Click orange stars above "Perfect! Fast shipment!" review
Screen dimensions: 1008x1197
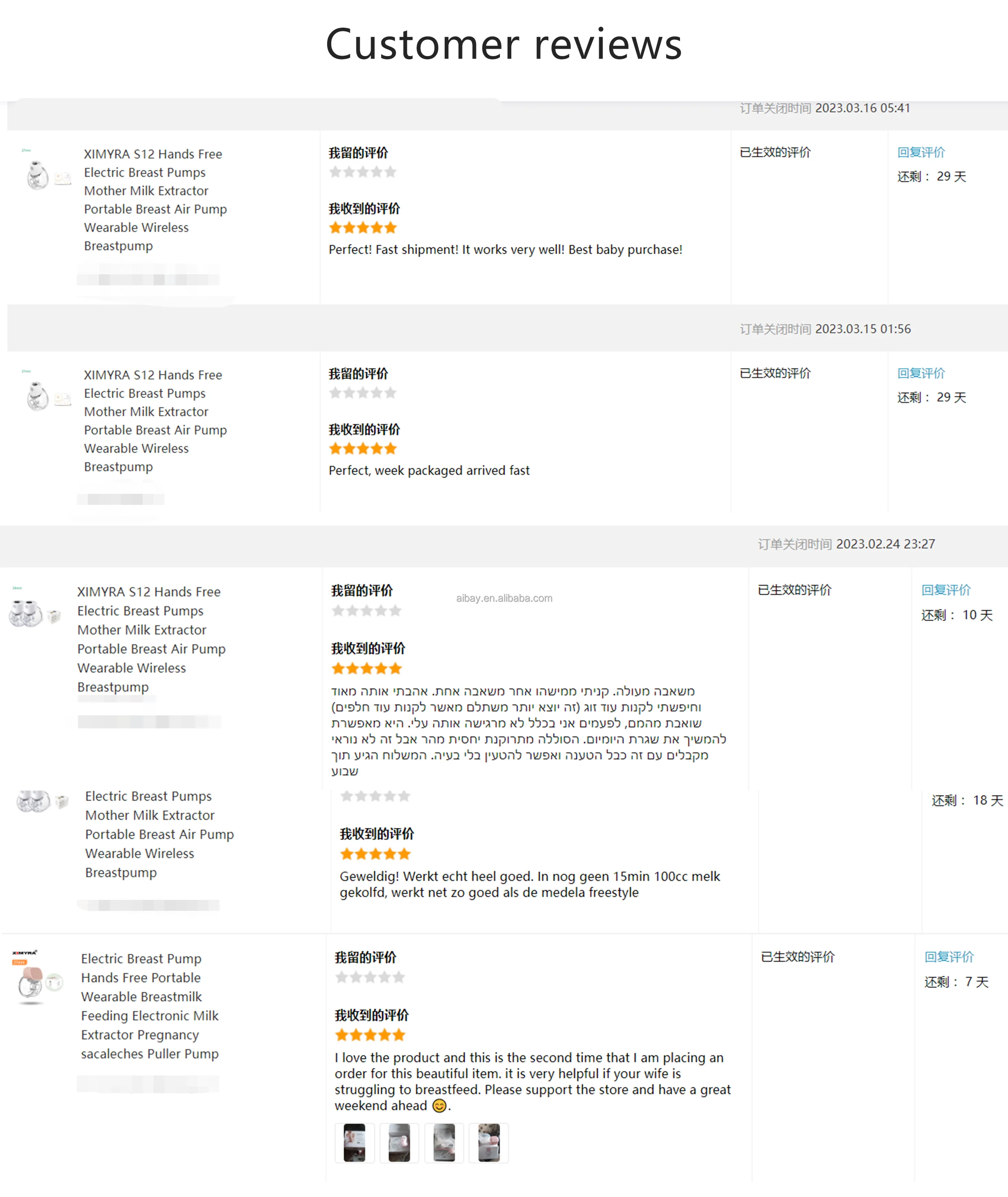coord(363,228)
